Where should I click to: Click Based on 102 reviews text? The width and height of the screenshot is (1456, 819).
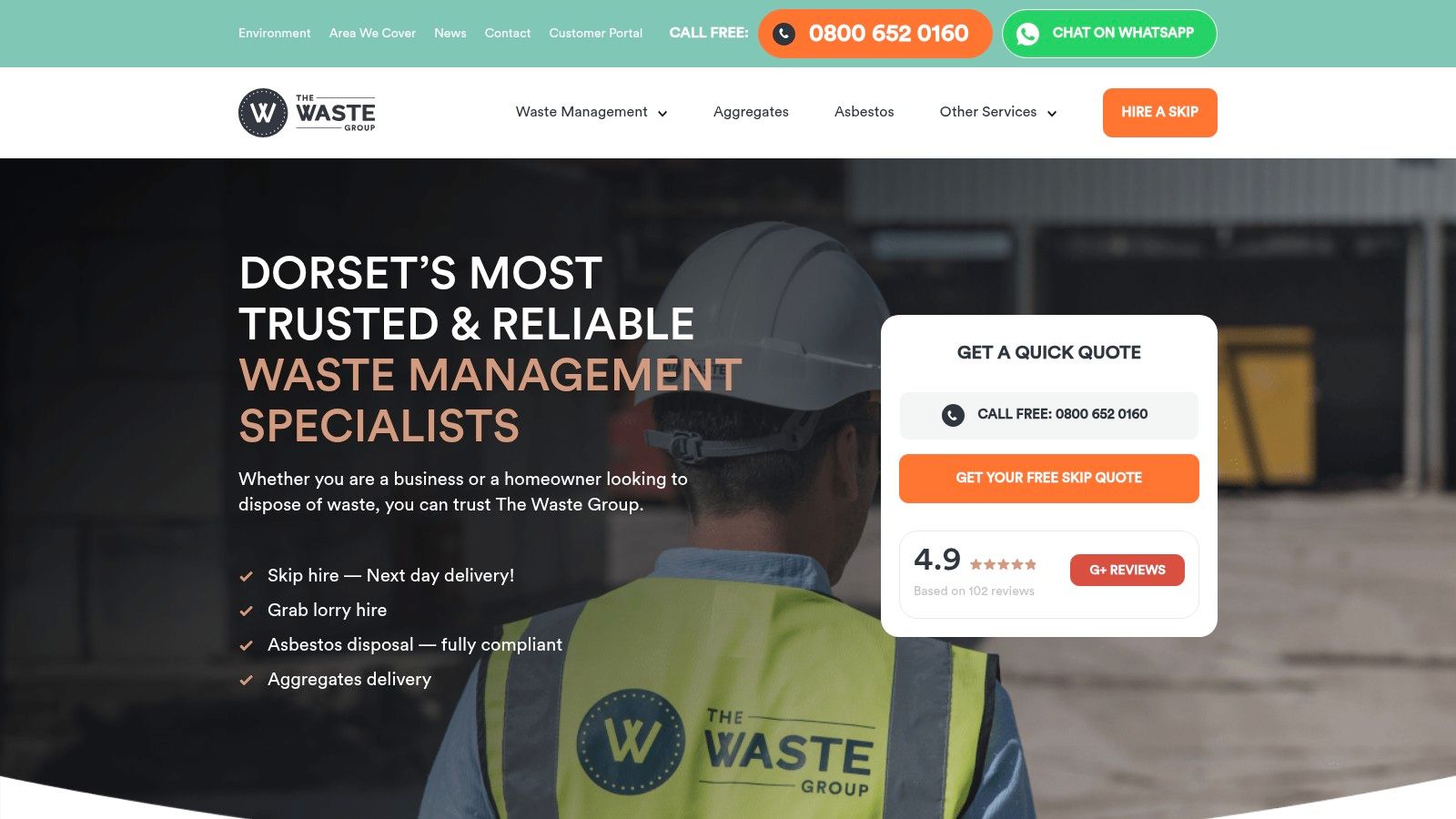[x=973, y=591]
